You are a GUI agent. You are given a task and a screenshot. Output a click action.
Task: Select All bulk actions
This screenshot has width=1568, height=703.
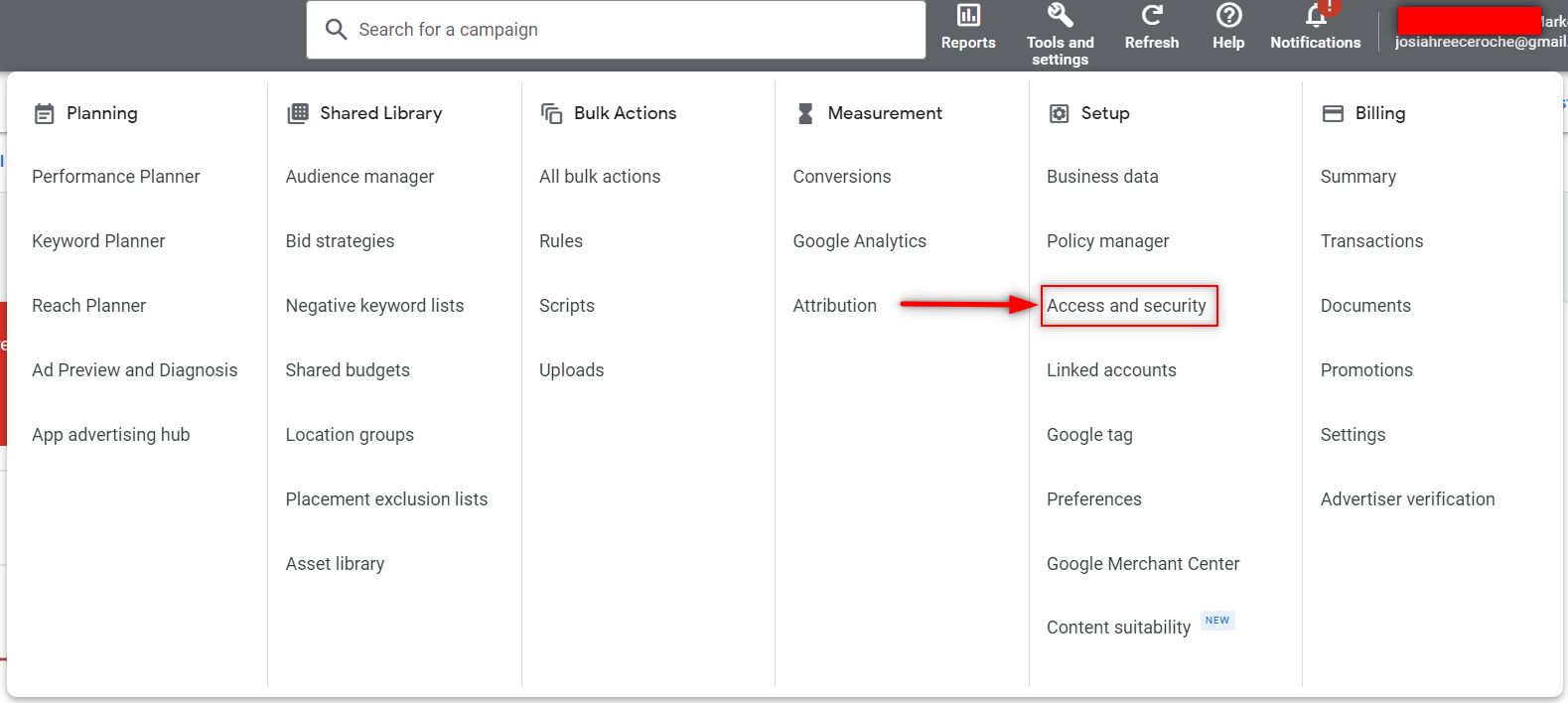(600, 177)
